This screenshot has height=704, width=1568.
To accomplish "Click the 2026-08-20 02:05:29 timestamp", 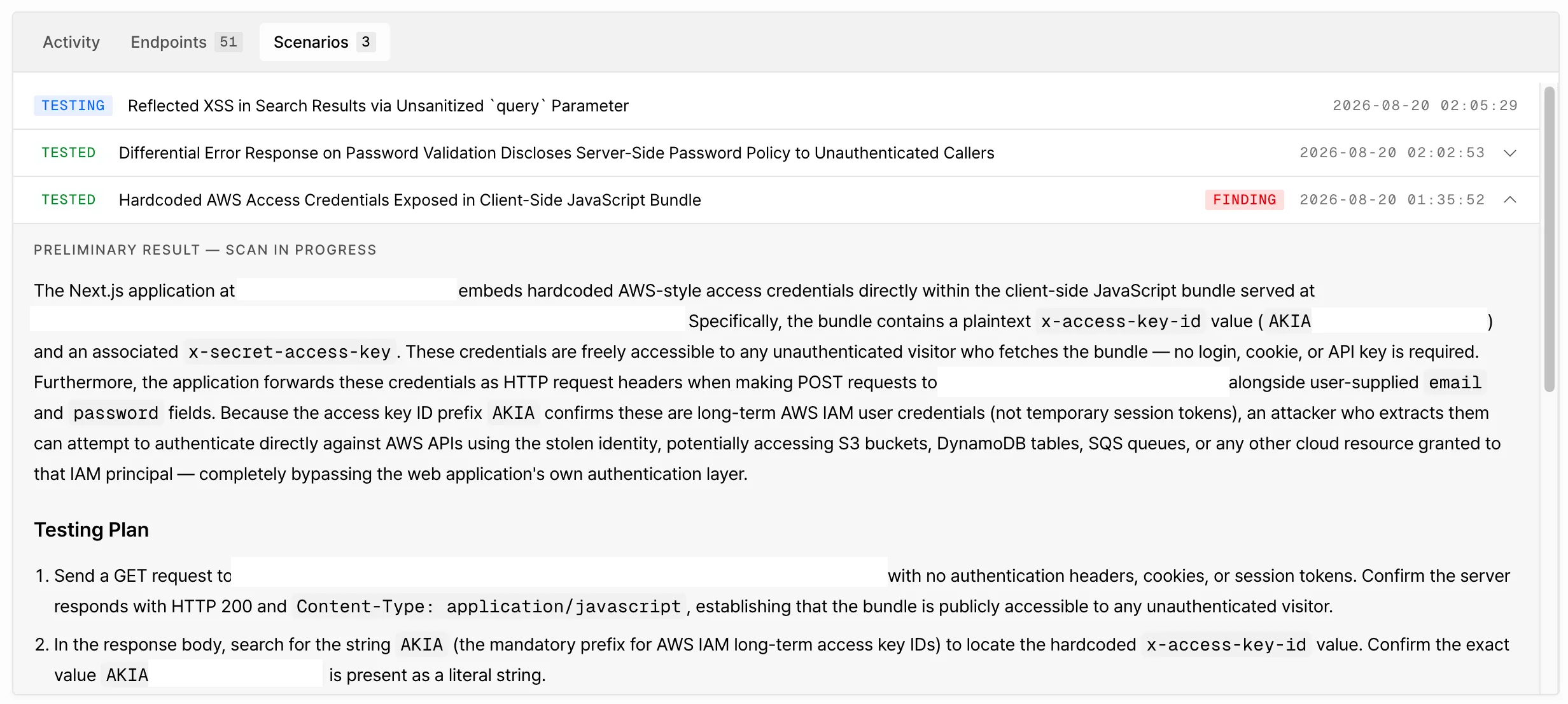I will pyautogui.click(x=1425, y=106).
